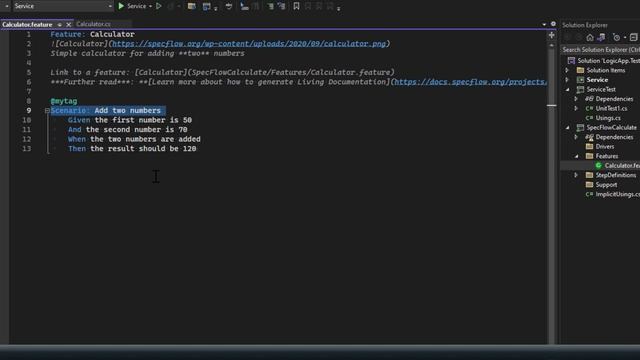Viewport: 640px width, 360px height.
Task: Click the editor settings gear above the scrollbar
Action: point(553,24)
